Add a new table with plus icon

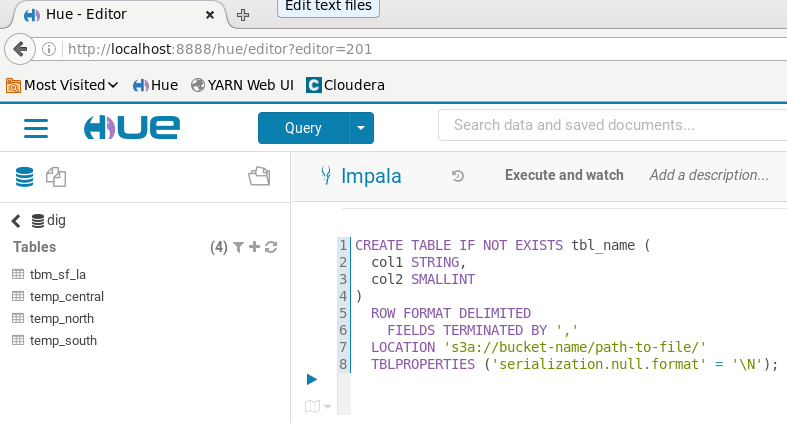tap(254, 246)
